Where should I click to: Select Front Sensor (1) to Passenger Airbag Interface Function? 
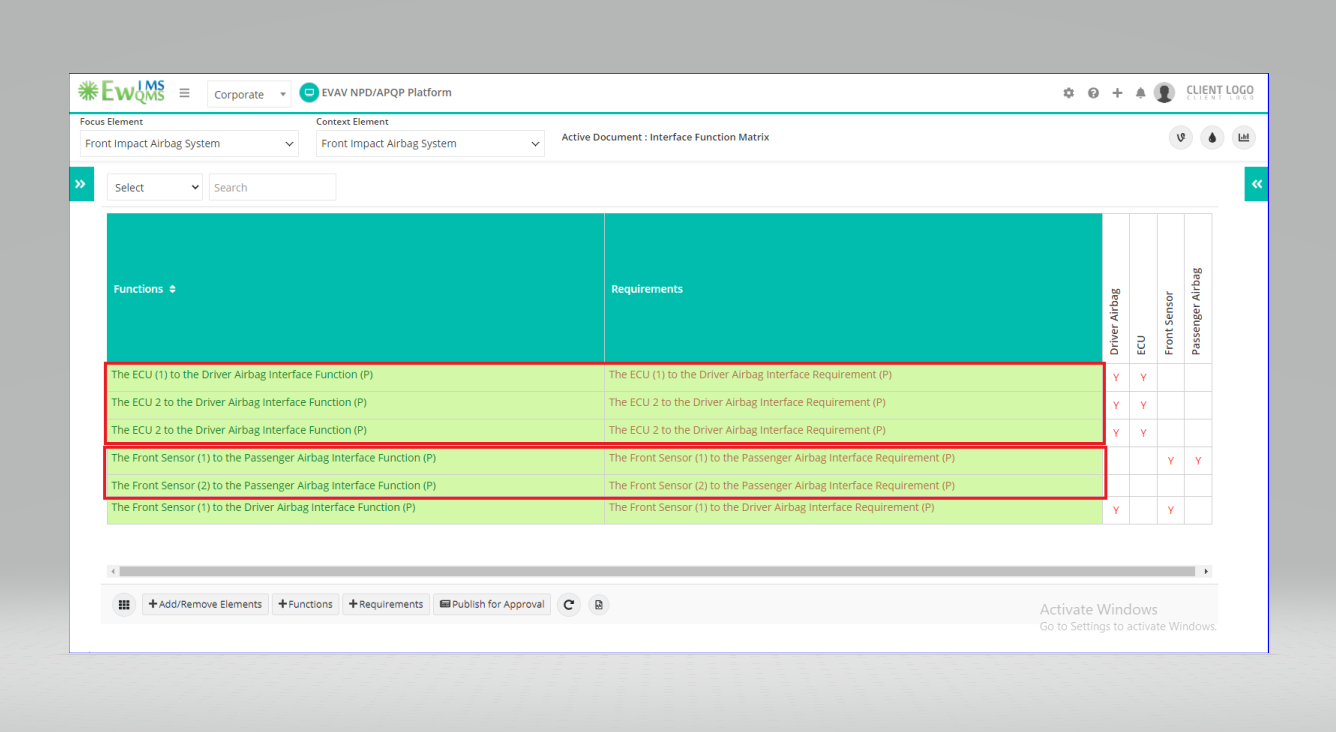click(273, 458)
